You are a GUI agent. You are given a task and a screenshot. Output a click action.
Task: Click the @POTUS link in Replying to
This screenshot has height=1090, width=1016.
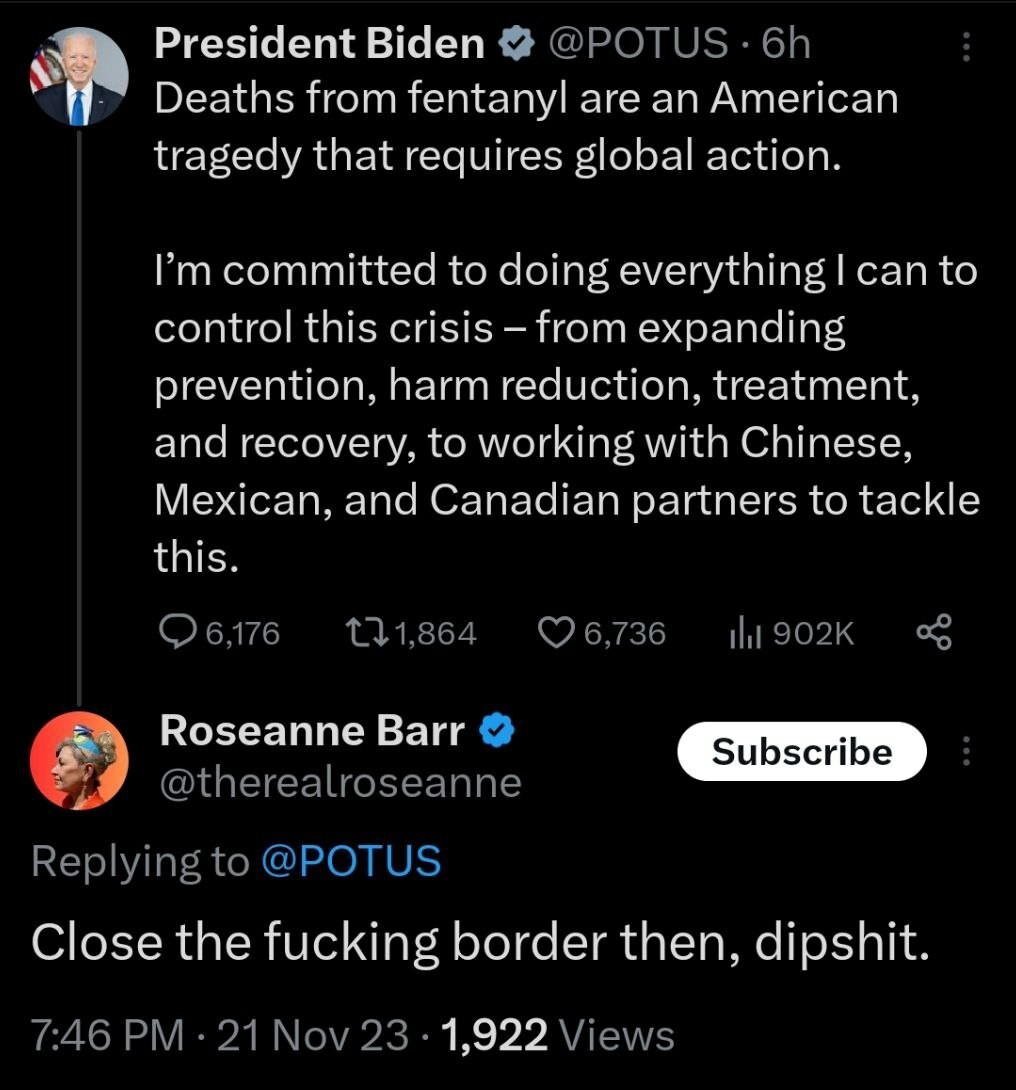pyautogui.click(x=350, y=861)
